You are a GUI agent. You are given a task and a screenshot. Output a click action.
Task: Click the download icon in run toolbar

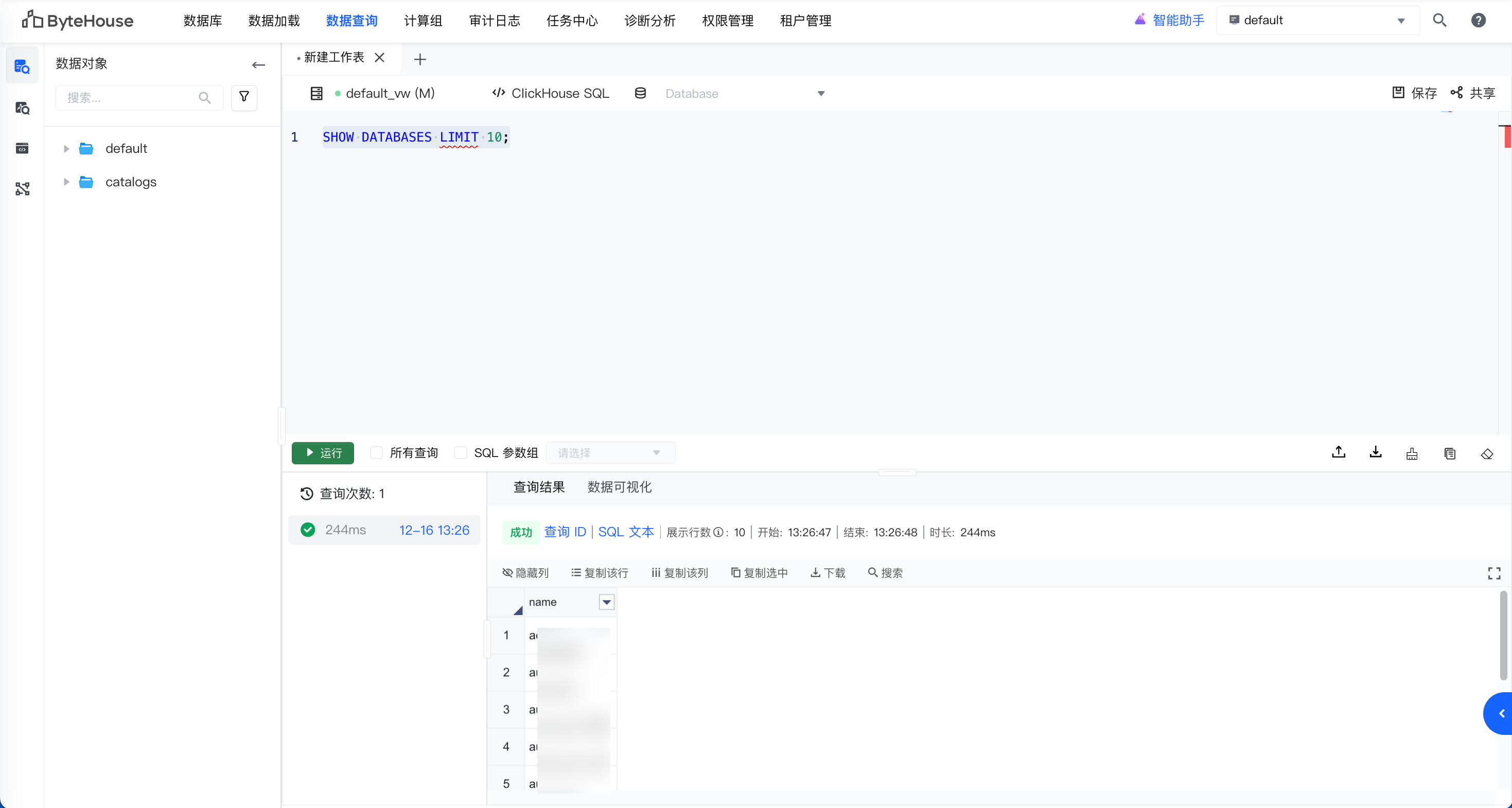coord(1375,452)
